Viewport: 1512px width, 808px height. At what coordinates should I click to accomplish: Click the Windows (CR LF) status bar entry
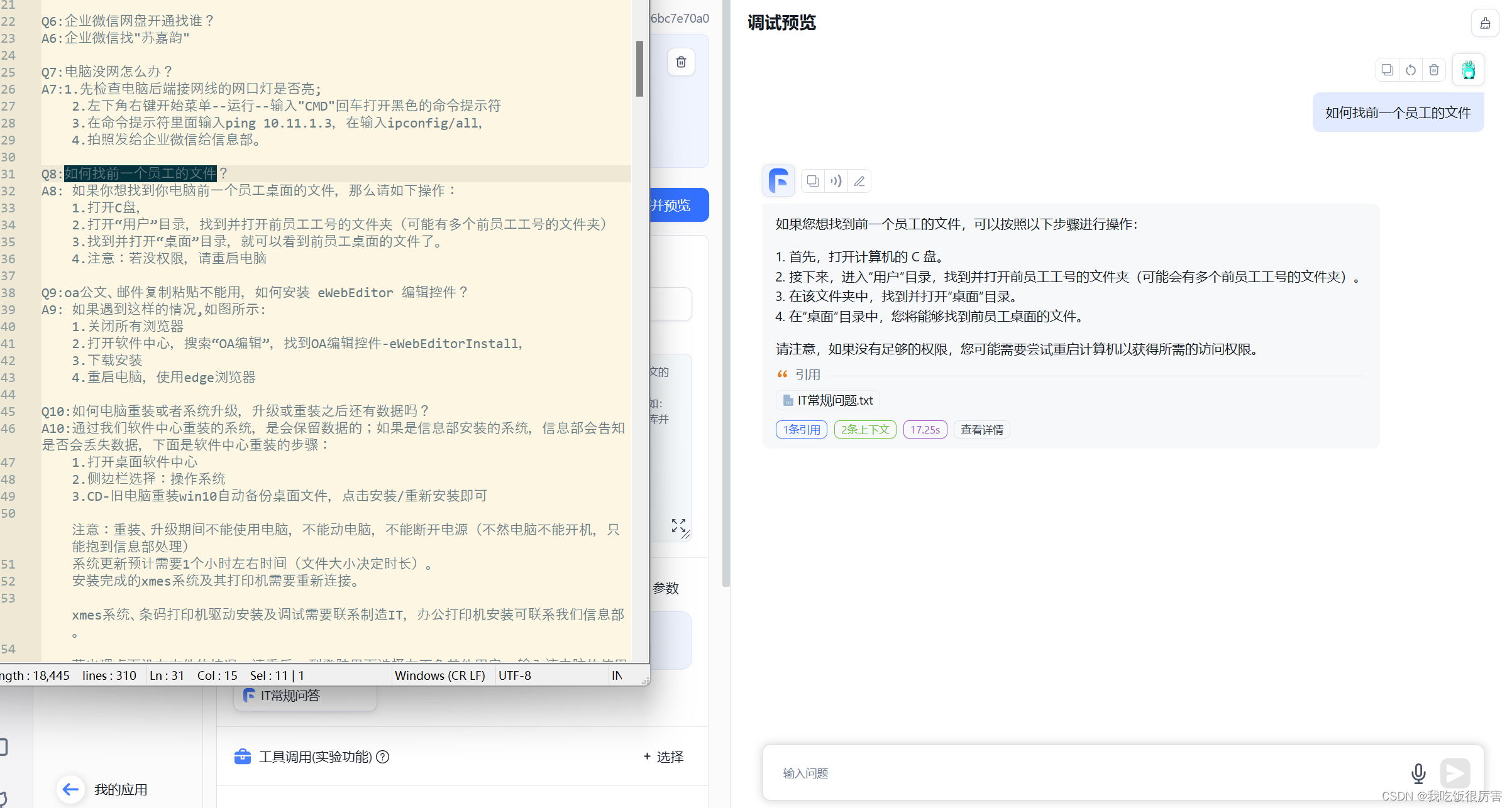pos(440,675)
